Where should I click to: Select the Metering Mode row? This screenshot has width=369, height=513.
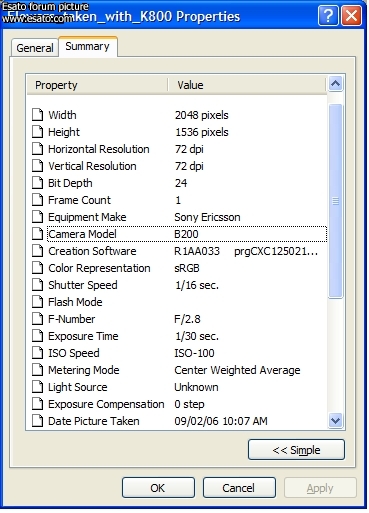[177, 370]
